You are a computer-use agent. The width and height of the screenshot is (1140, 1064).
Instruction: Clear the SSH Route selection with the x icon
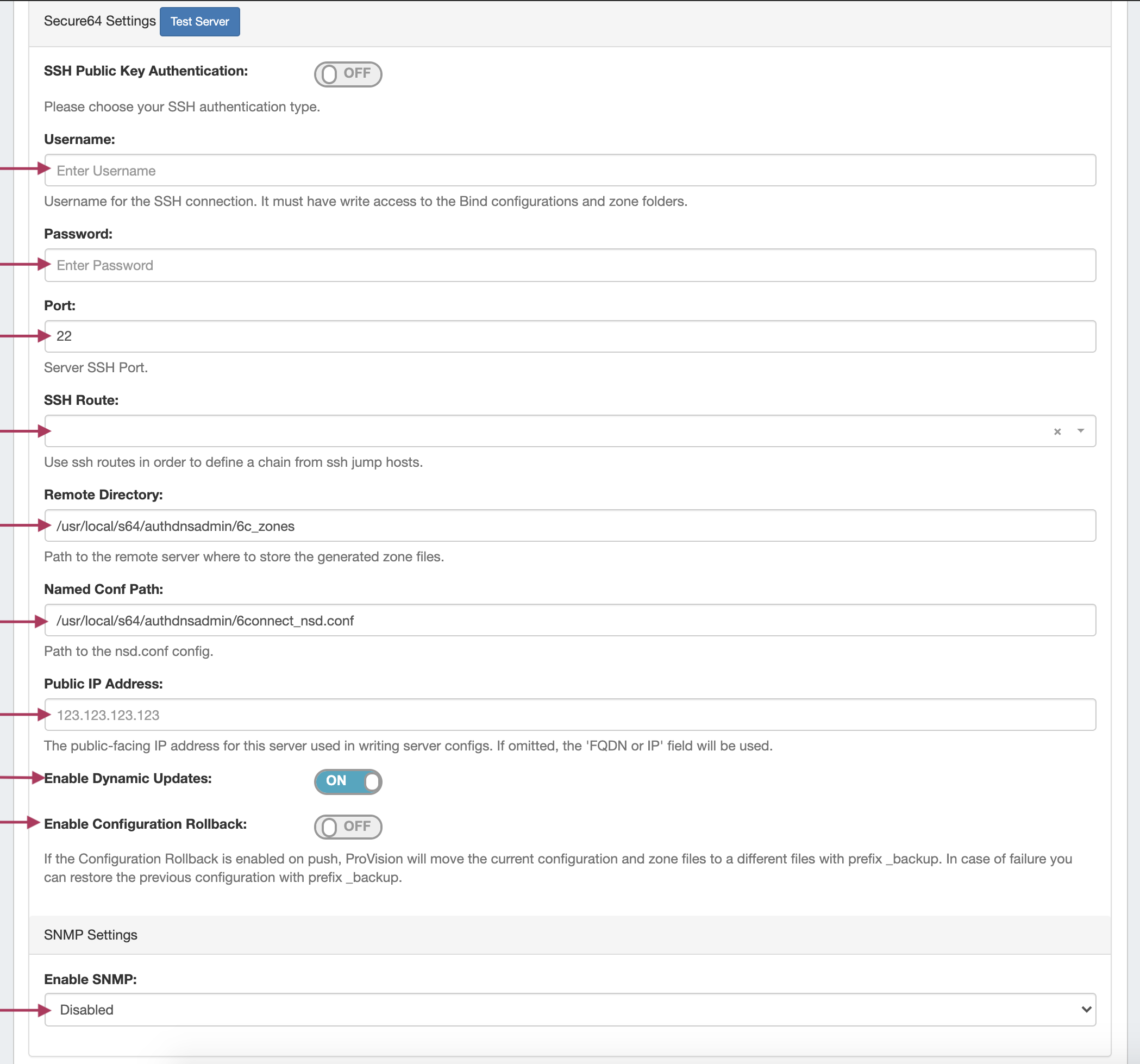coord(1057,431)
